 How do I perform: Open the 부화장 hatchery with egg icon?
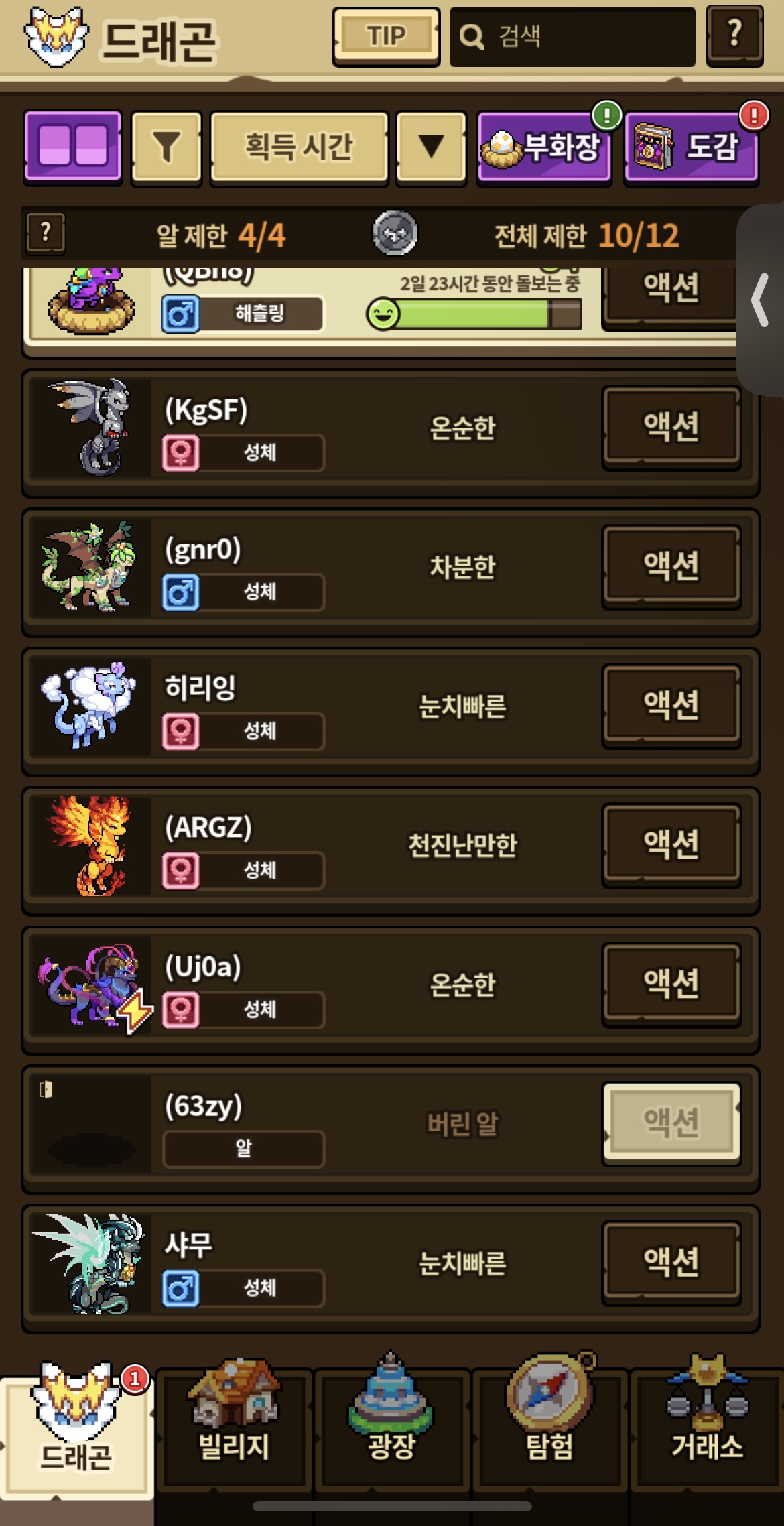544,147
